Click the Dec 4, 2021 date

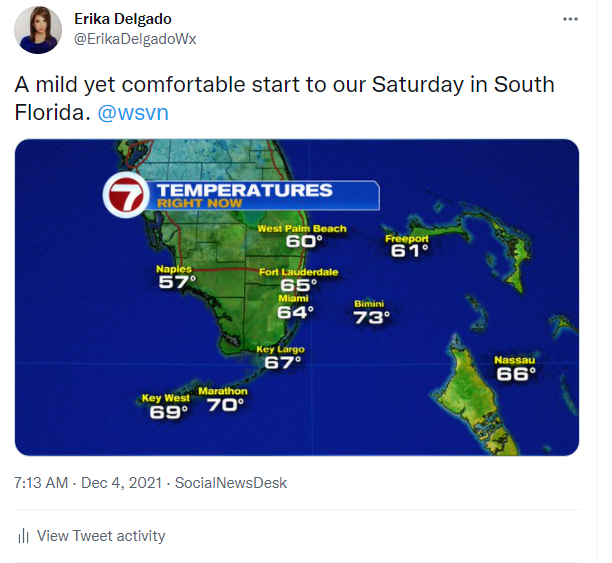121,483
